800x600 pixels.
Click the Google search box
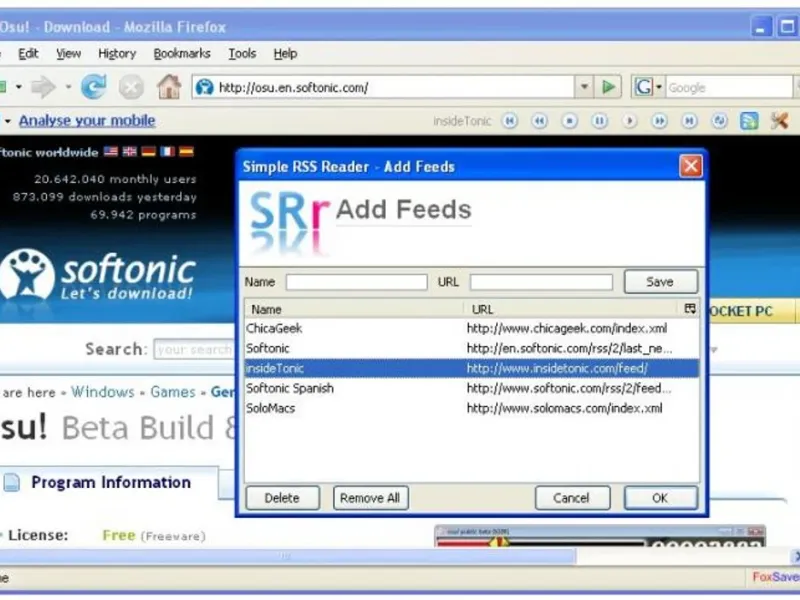tap(729, 87)
